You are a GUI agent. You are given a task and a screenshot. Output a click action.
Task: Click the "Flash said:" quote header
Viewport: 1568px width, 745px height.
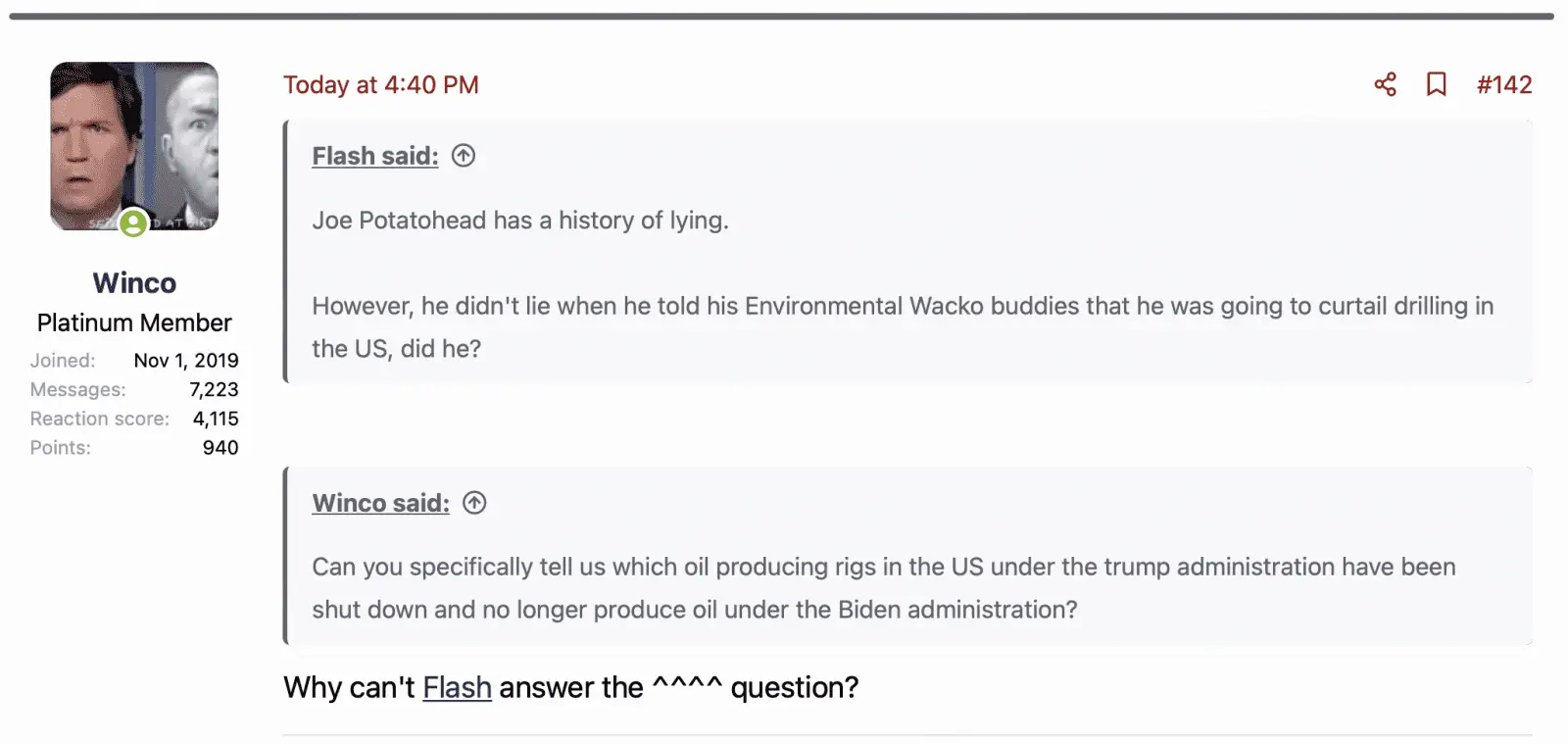pos(374,156)
